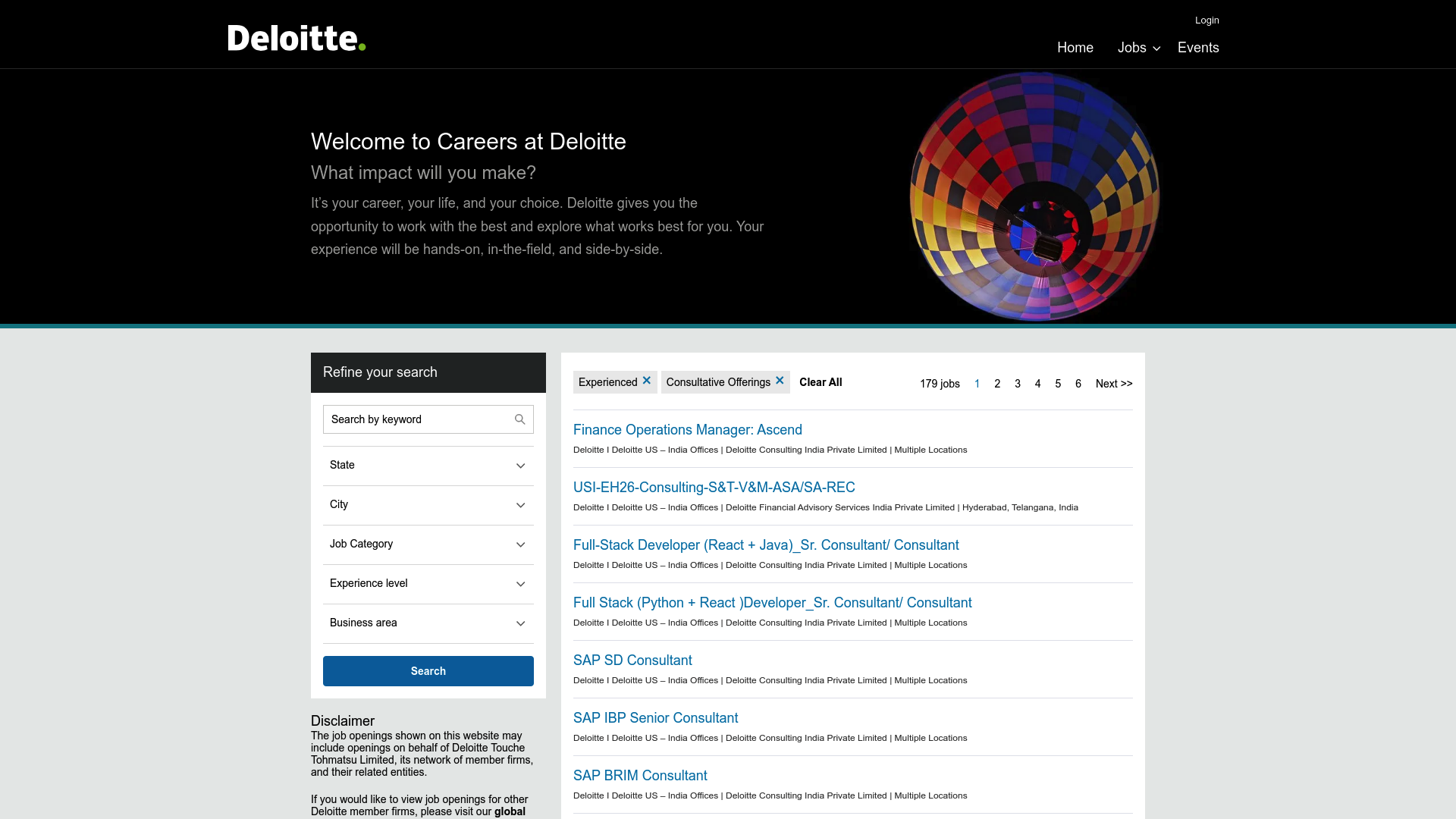
Task: Expand the City filter chevron
Action: coord(520,505)
